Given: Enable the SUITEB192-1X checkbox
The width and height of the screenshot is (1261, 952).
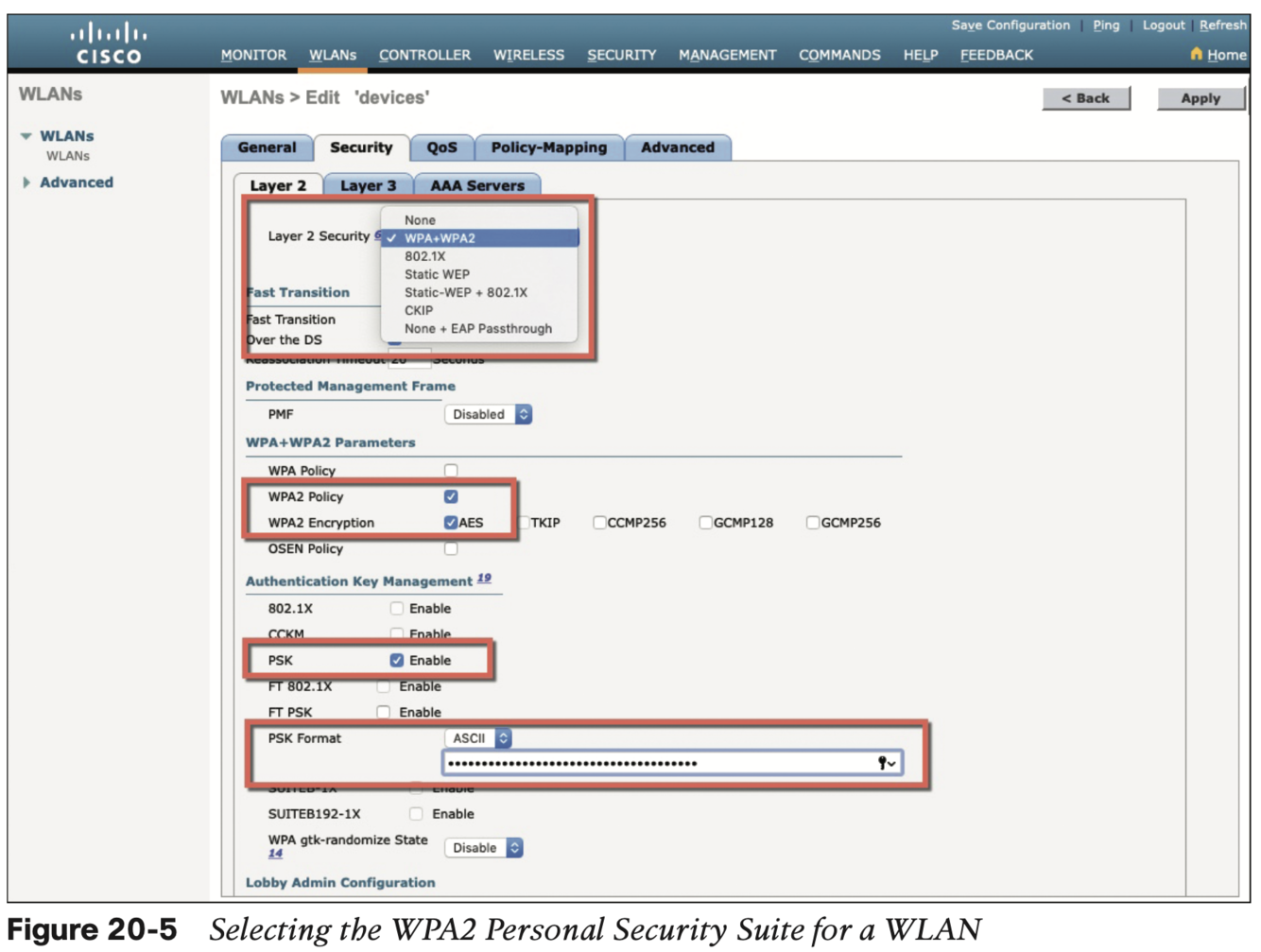Looking at the screenshot, I should (x=416, y=813).
